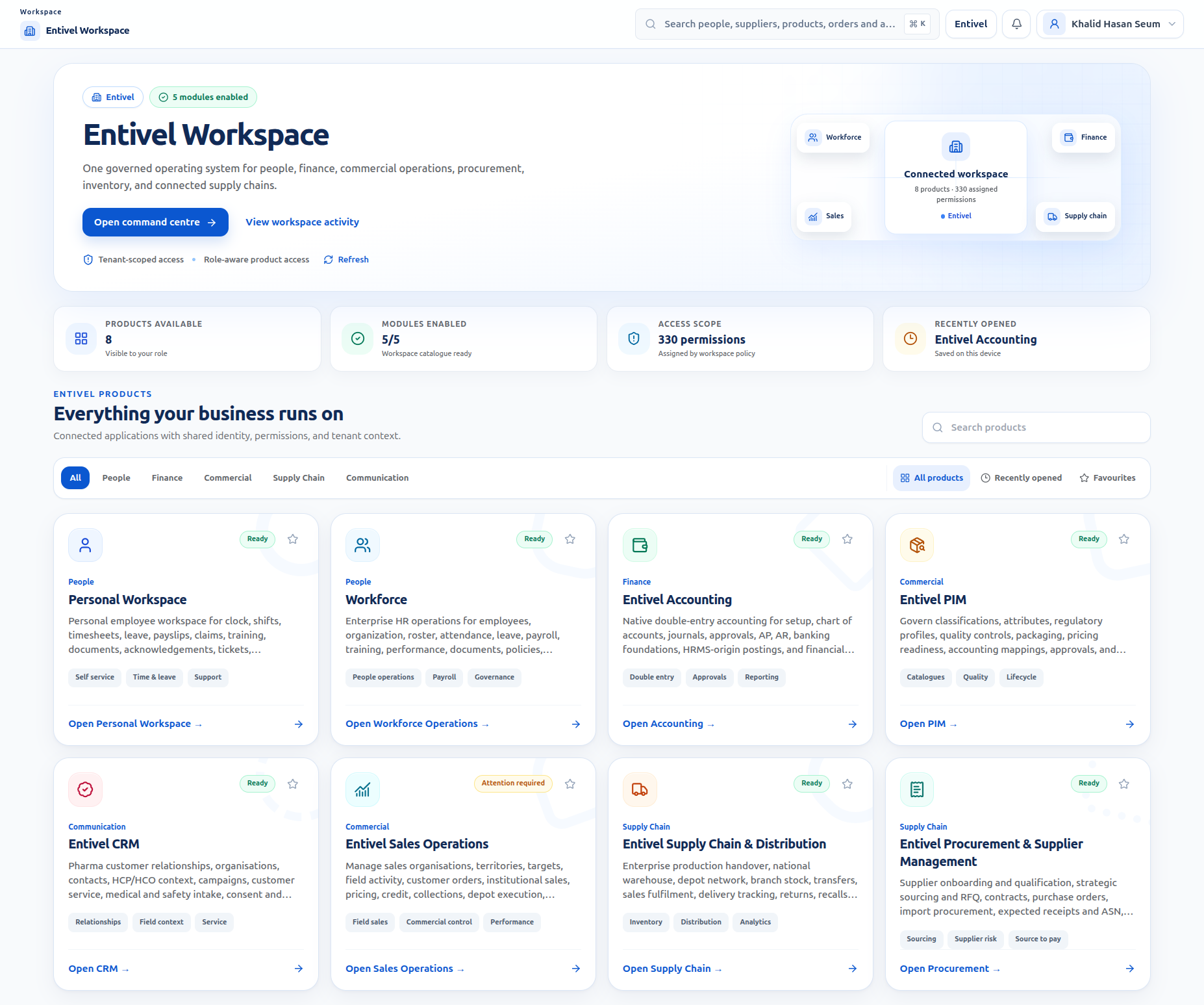The height and width of the screenshot is (1005, 1204).
Task: Open Accounting link
Action: click(x=668, y=724)
